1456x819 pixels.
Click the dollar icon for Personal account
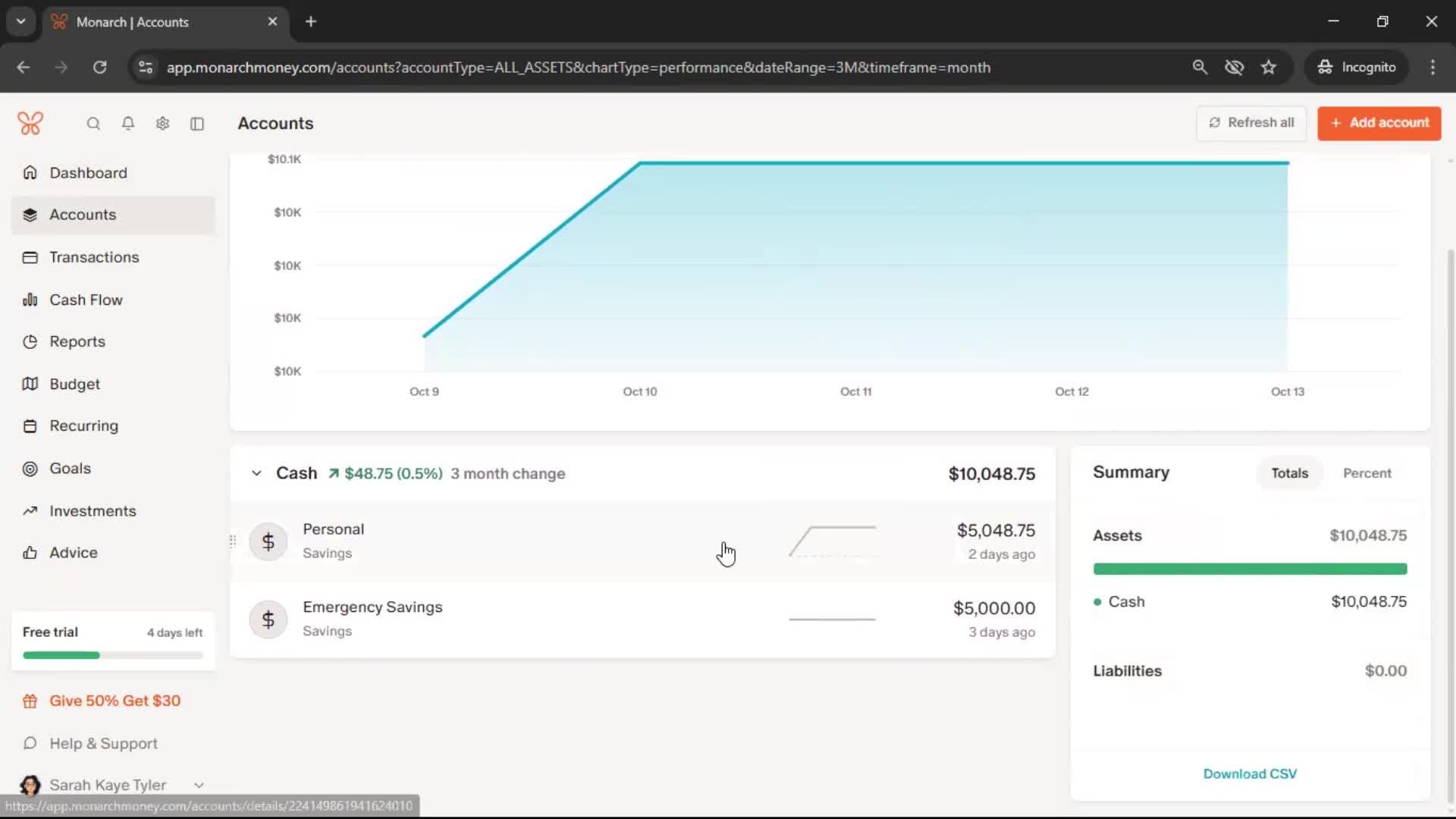click(x=268, y=541)
